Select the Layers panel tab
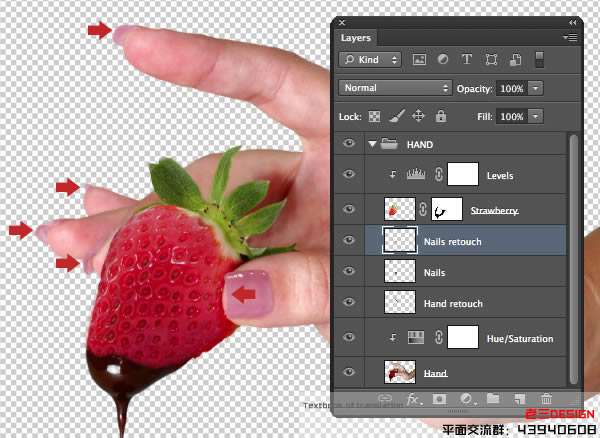Viewport: 600px width, 438px height. pos(356,38)
